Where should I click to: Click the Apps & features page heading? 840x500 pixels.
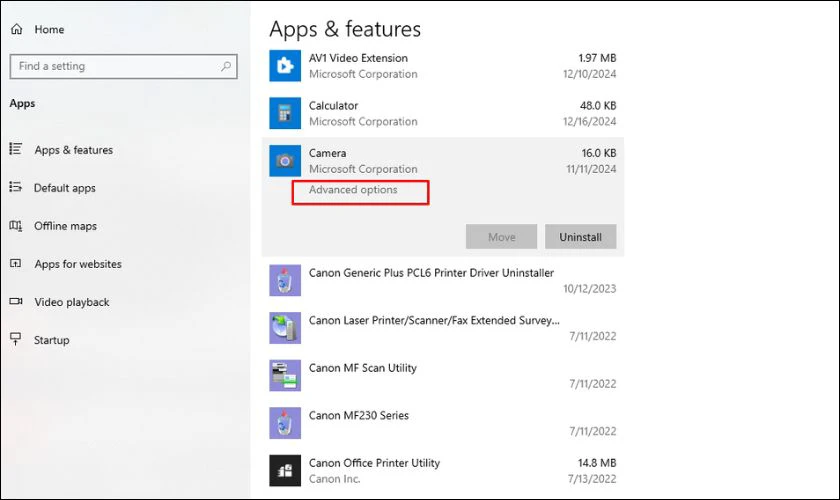345,29
